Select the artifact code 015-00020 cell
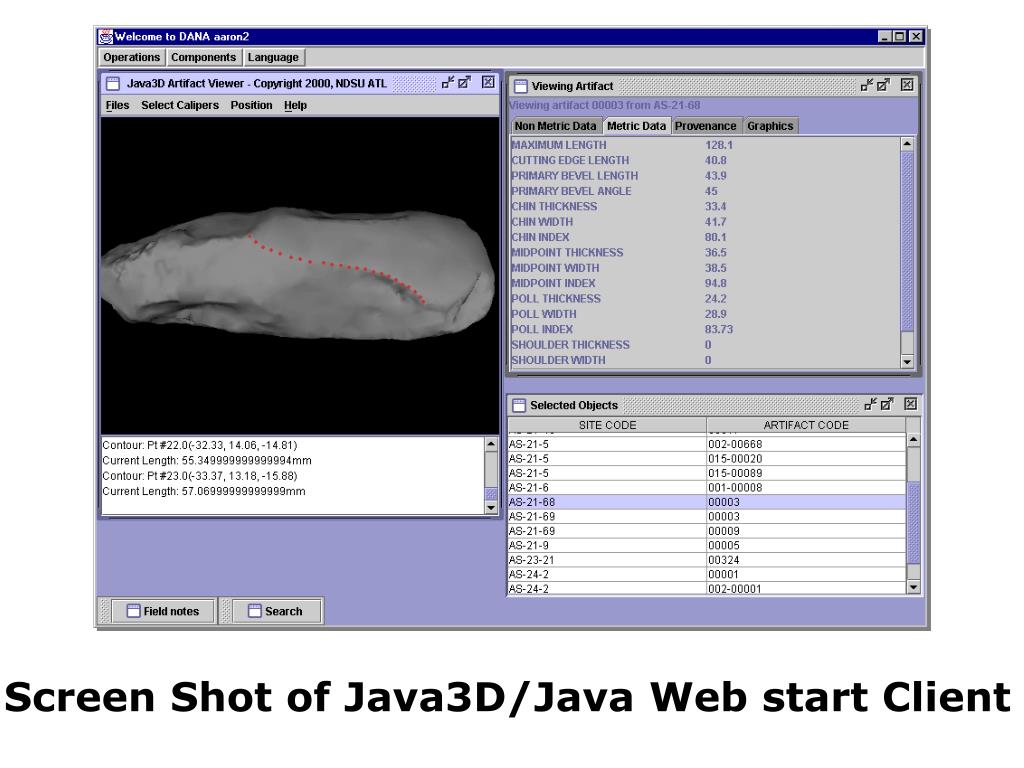 [806, 458]
